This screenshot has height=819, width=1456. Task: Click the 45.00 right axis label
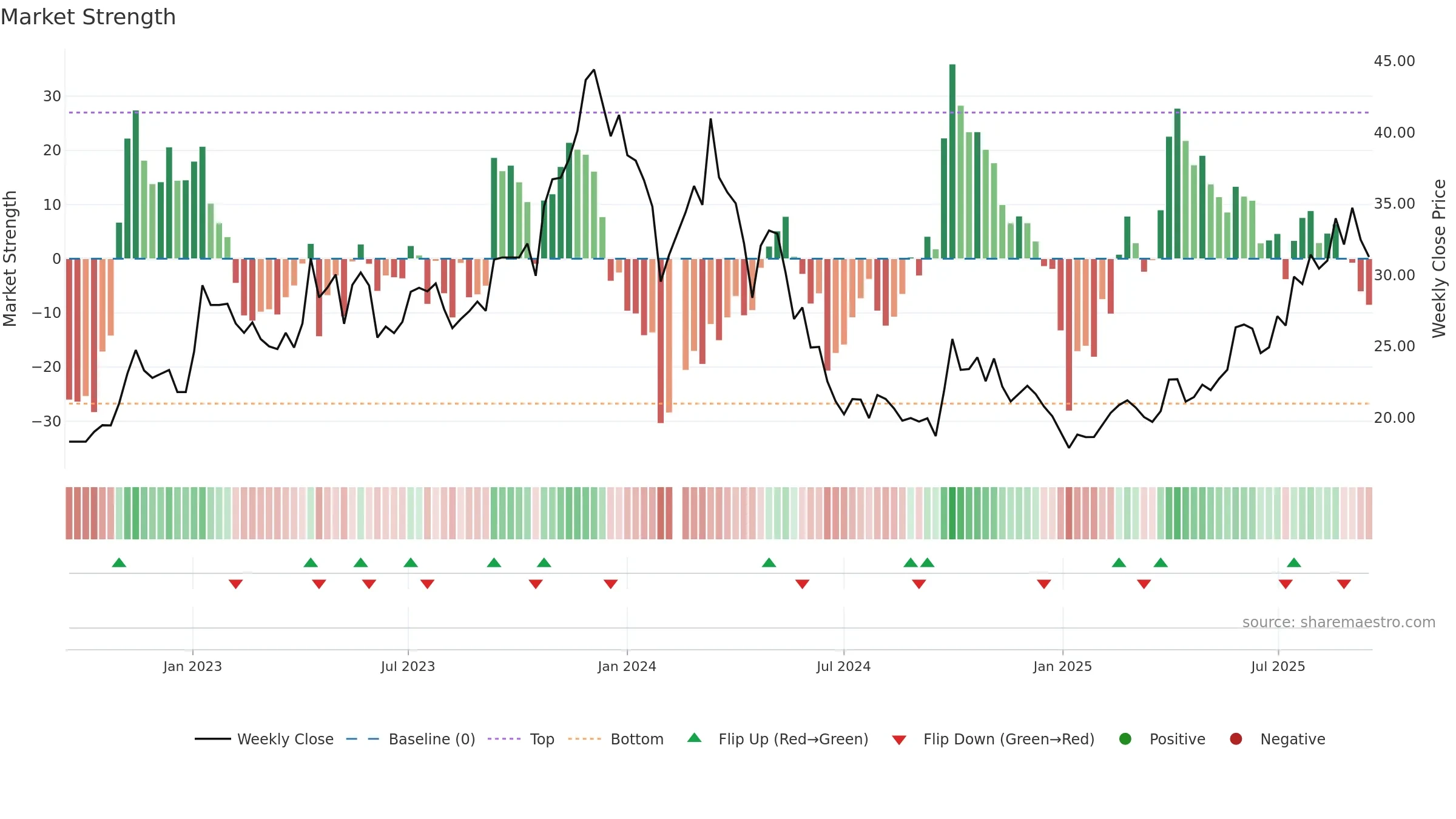tap(1394, 61)
